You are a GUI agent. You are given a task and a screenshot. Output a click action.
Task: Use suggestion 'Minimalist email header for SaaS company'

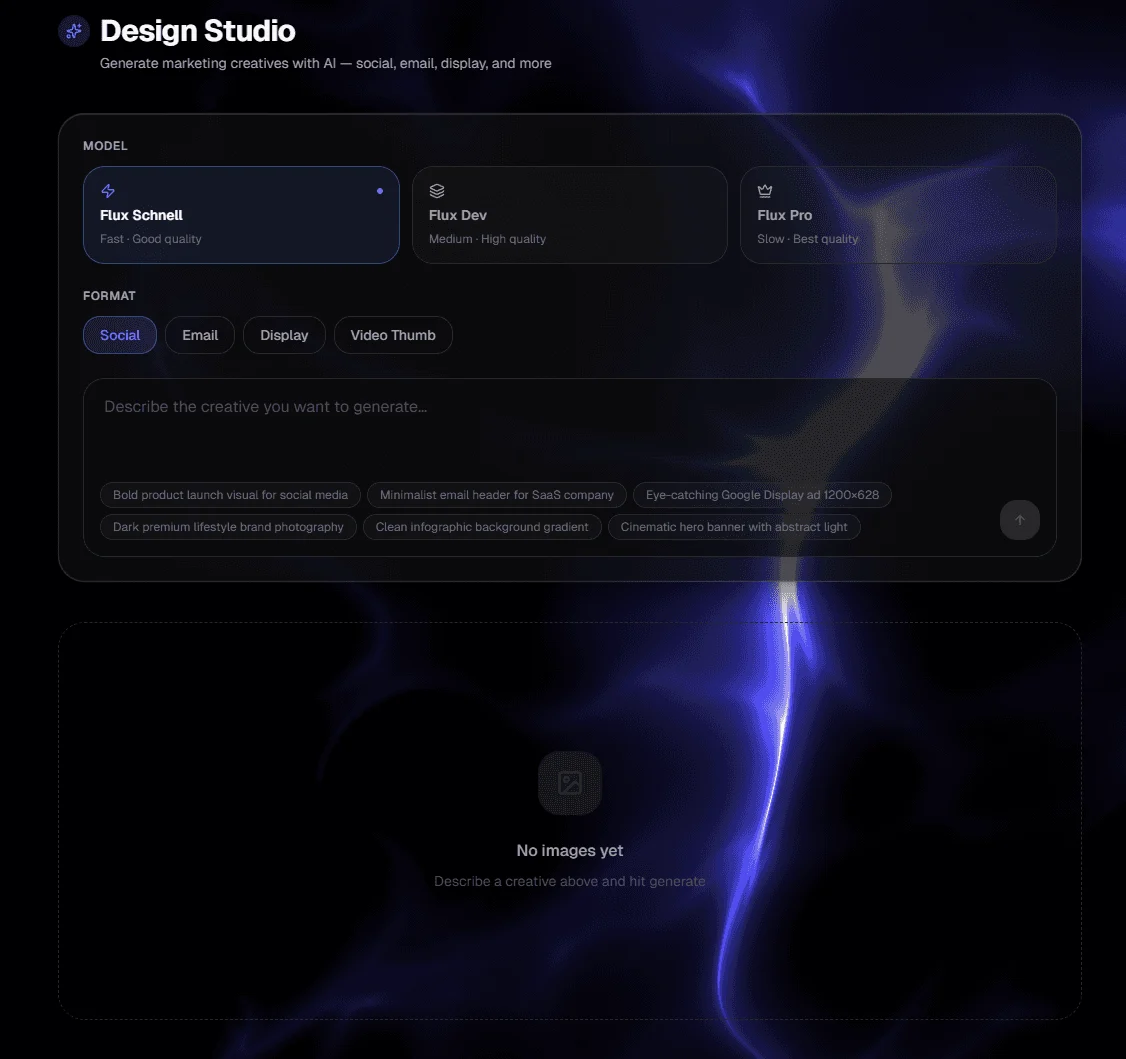[497, 495]
